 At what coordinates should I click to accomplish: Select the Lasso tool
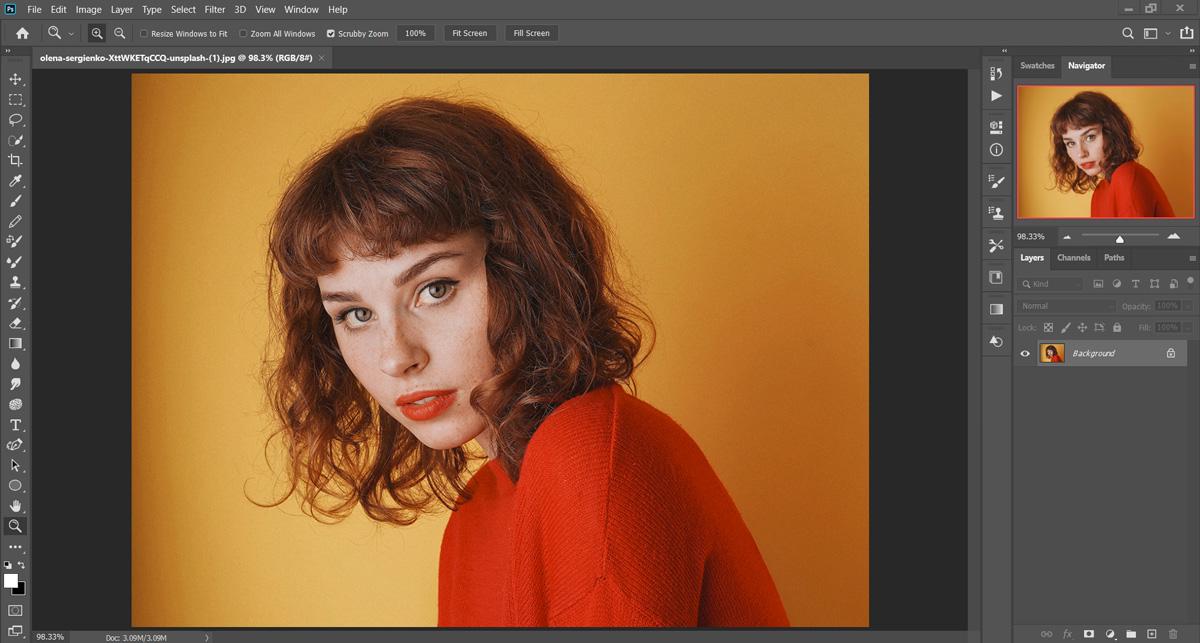point(15,120)
